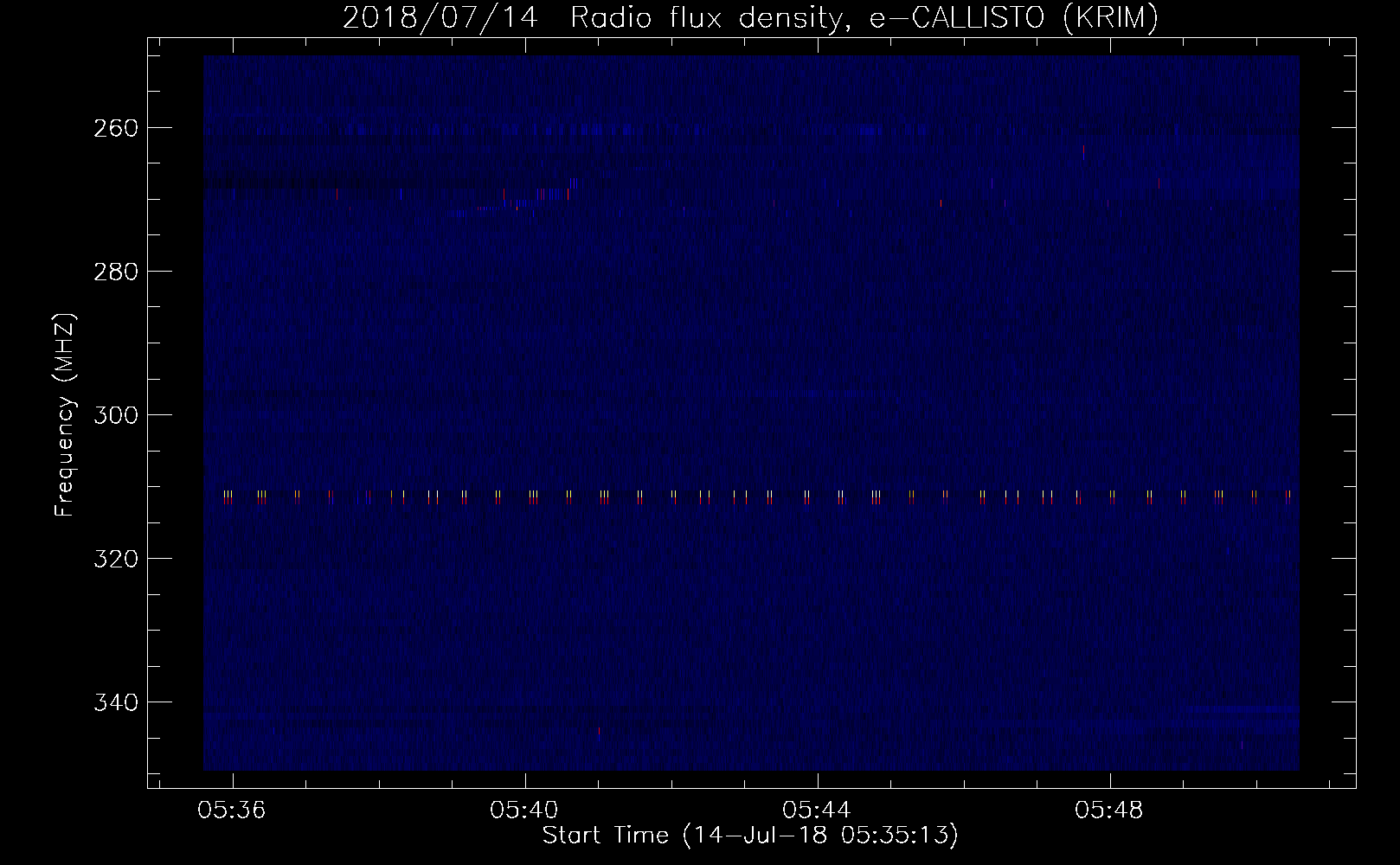This screenshot has width=1400, height=865.
Task: Click the 05:36 time tick label
Action: pyautogui.click(x=232, y=811)
